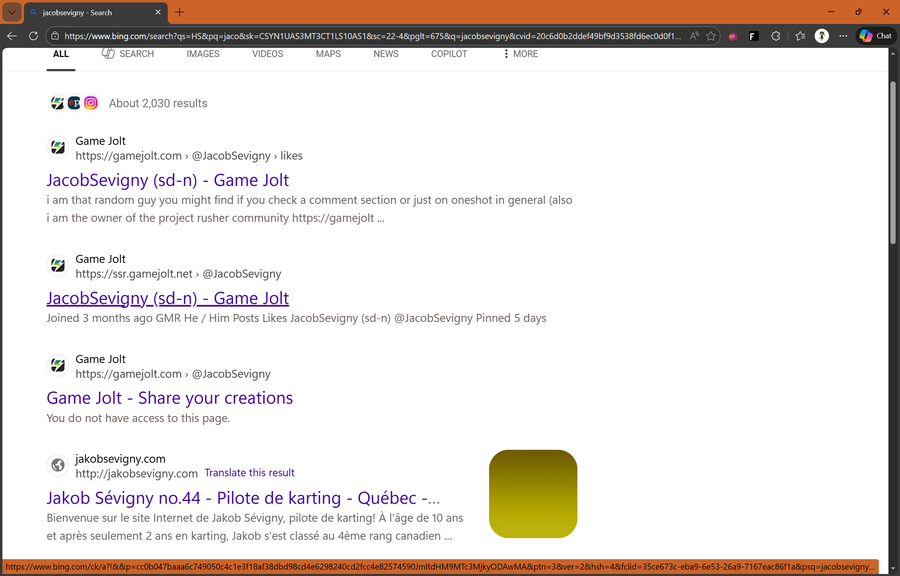Close the jacobsevigny - Search tab
Image resolution: width=900 pixels, height=576 pixels.
pos(158,12)
